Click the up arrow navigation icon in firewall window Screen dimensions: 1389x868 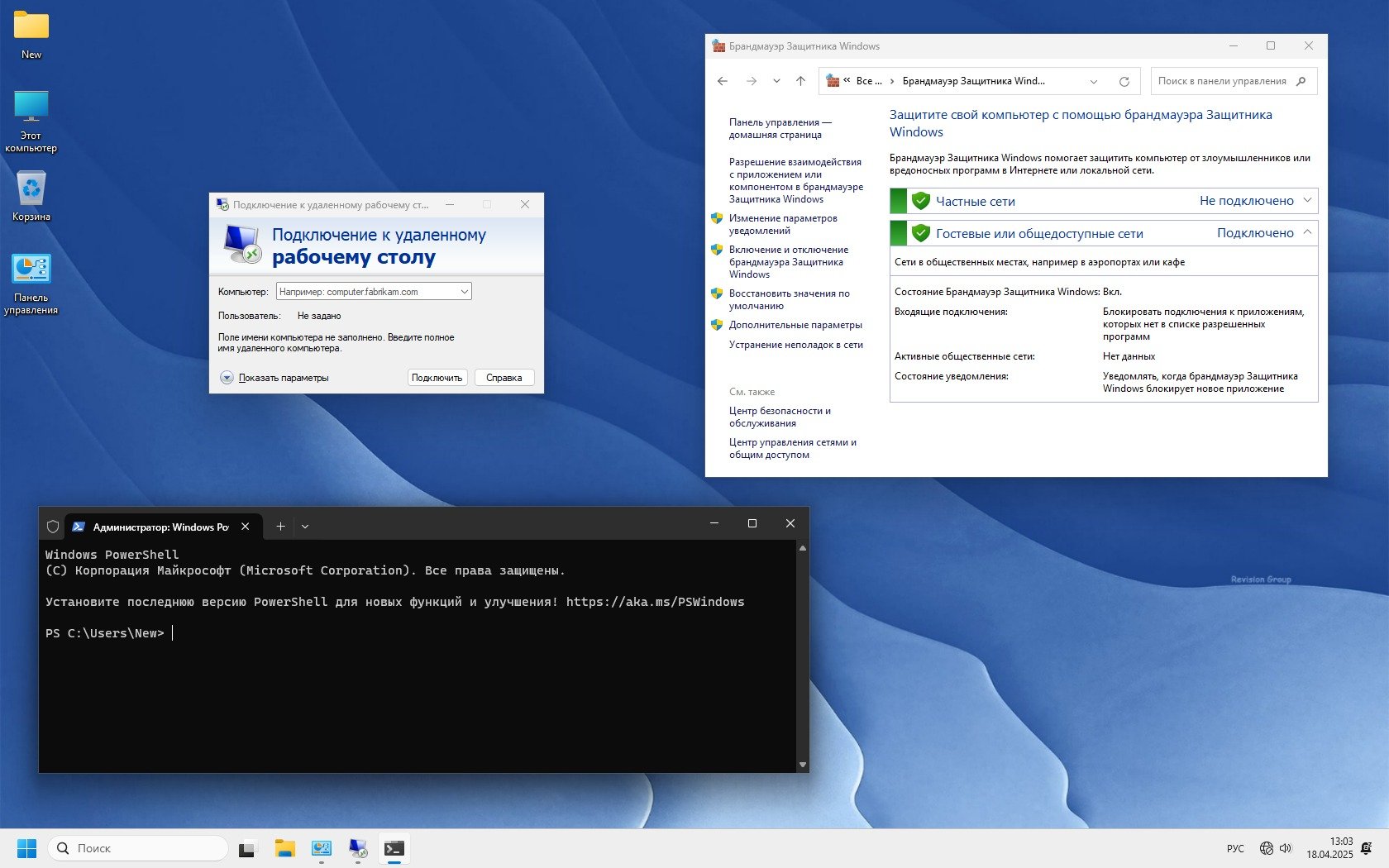click(800, 81)
